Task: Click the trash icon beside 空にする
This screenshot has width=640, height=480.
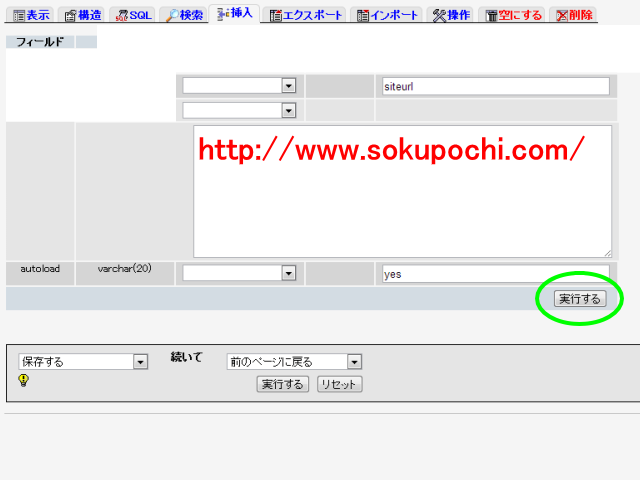Action: coord(492,16)
